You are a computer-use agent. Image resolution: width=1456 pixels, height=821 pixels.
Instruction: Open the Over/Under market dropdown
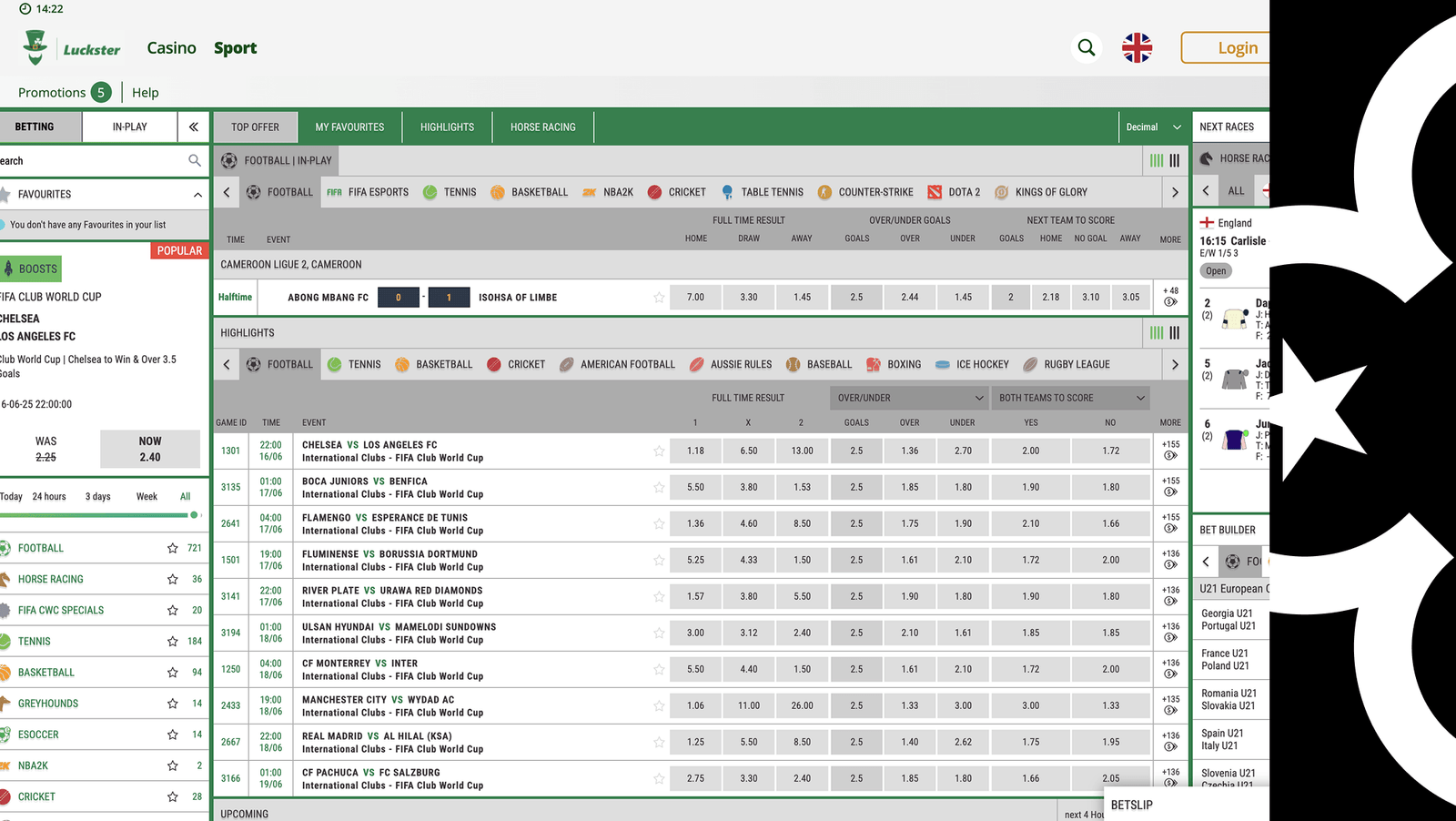click(909, 398)
